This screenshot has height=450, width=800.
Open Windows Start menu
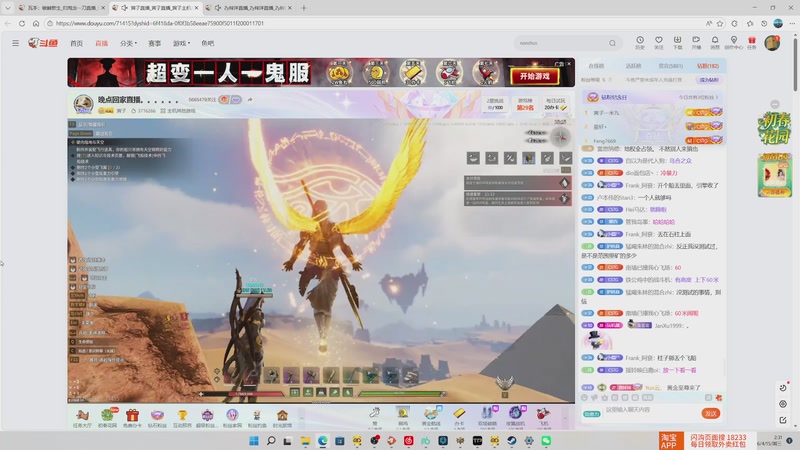254,440
